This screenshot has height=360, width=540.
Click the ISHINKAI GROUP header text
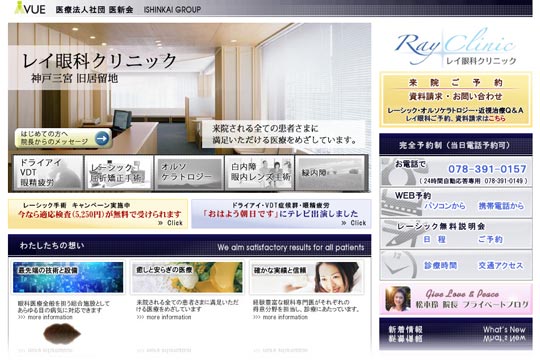172,10
